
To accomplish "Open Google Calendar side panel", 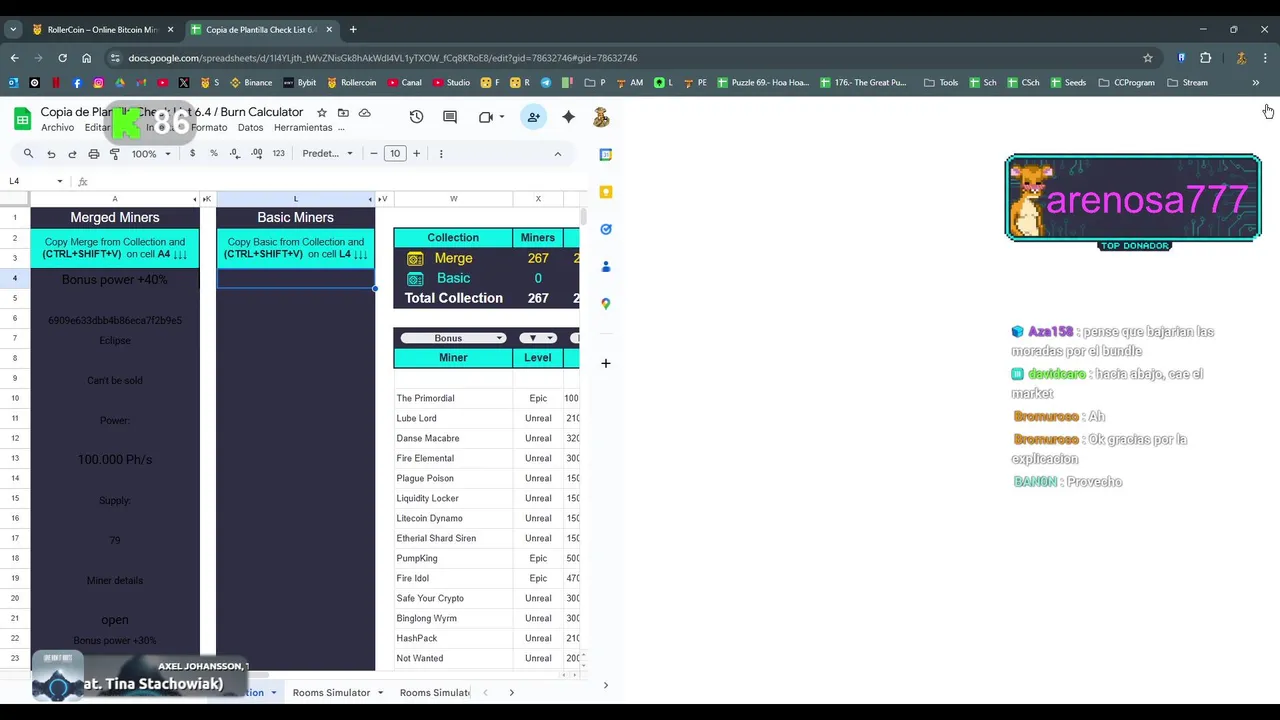I will pos(606,154).
